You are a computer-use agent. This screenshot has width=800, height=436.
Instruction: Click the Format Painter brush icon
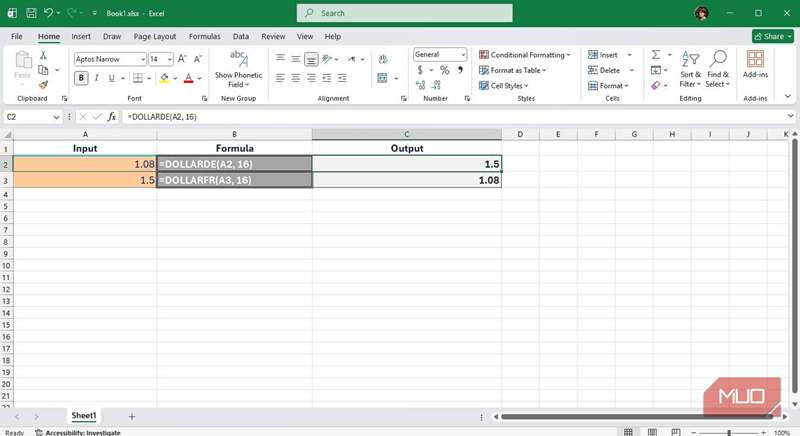point(43,85)
